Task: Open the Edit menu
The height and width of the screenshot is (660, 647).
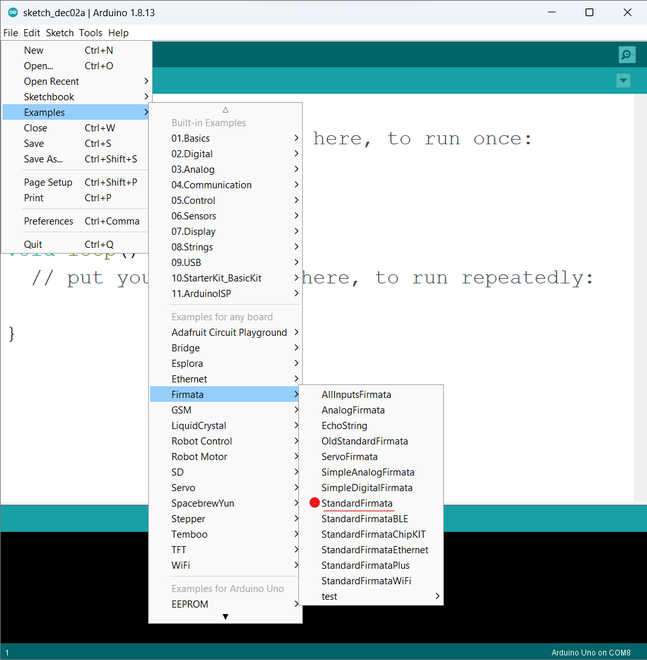Action: [32, 33]
